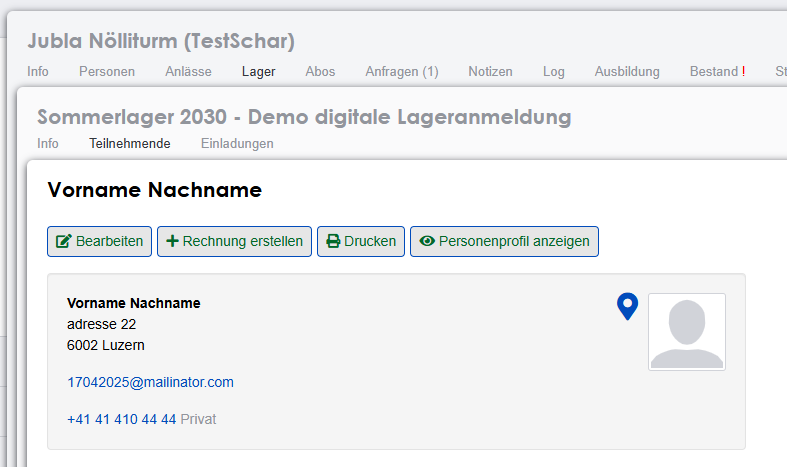Click the blue map location pin icon
The width and height of the screenshot is (787, 467).
pyautogui.click(x=627, y=306)
